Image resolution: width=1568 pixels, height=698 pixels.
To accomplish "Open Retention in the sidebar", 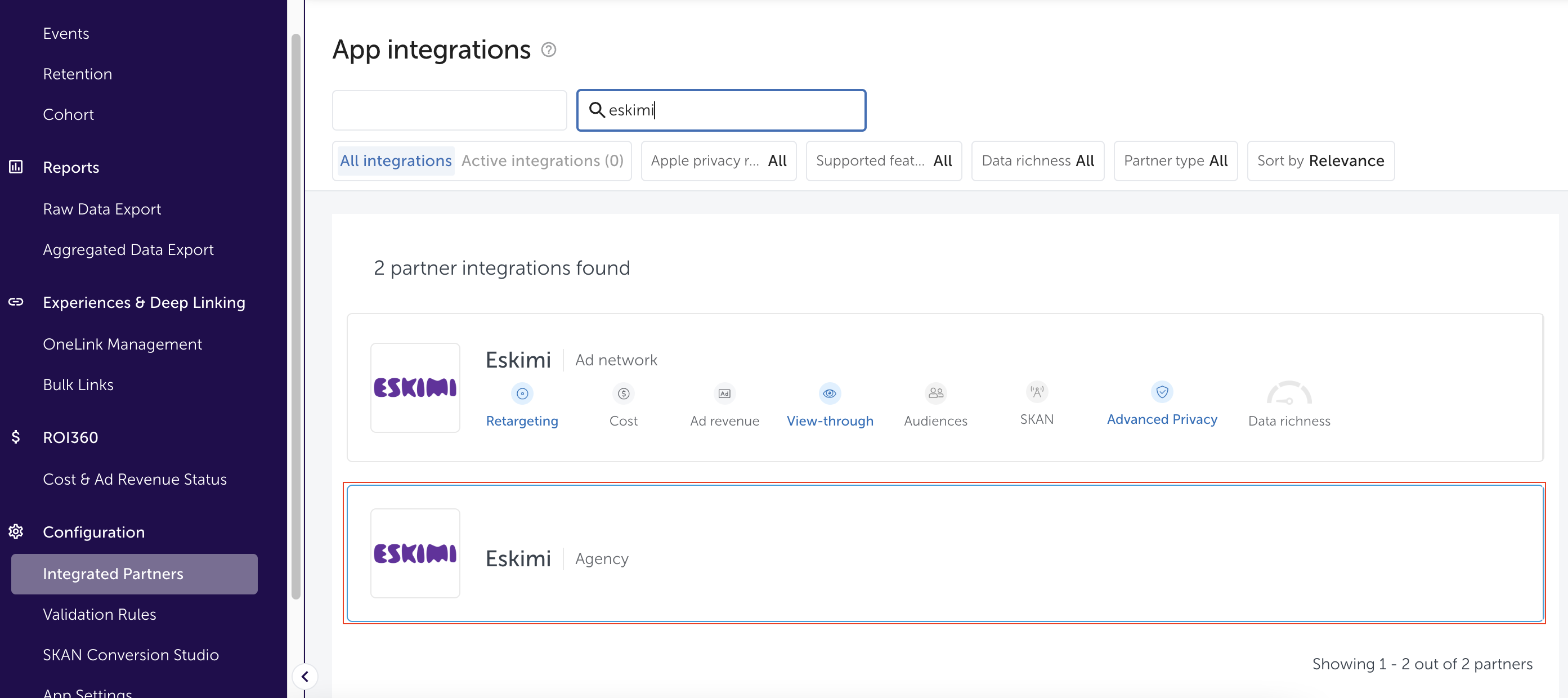I will (x=77, y=74).
